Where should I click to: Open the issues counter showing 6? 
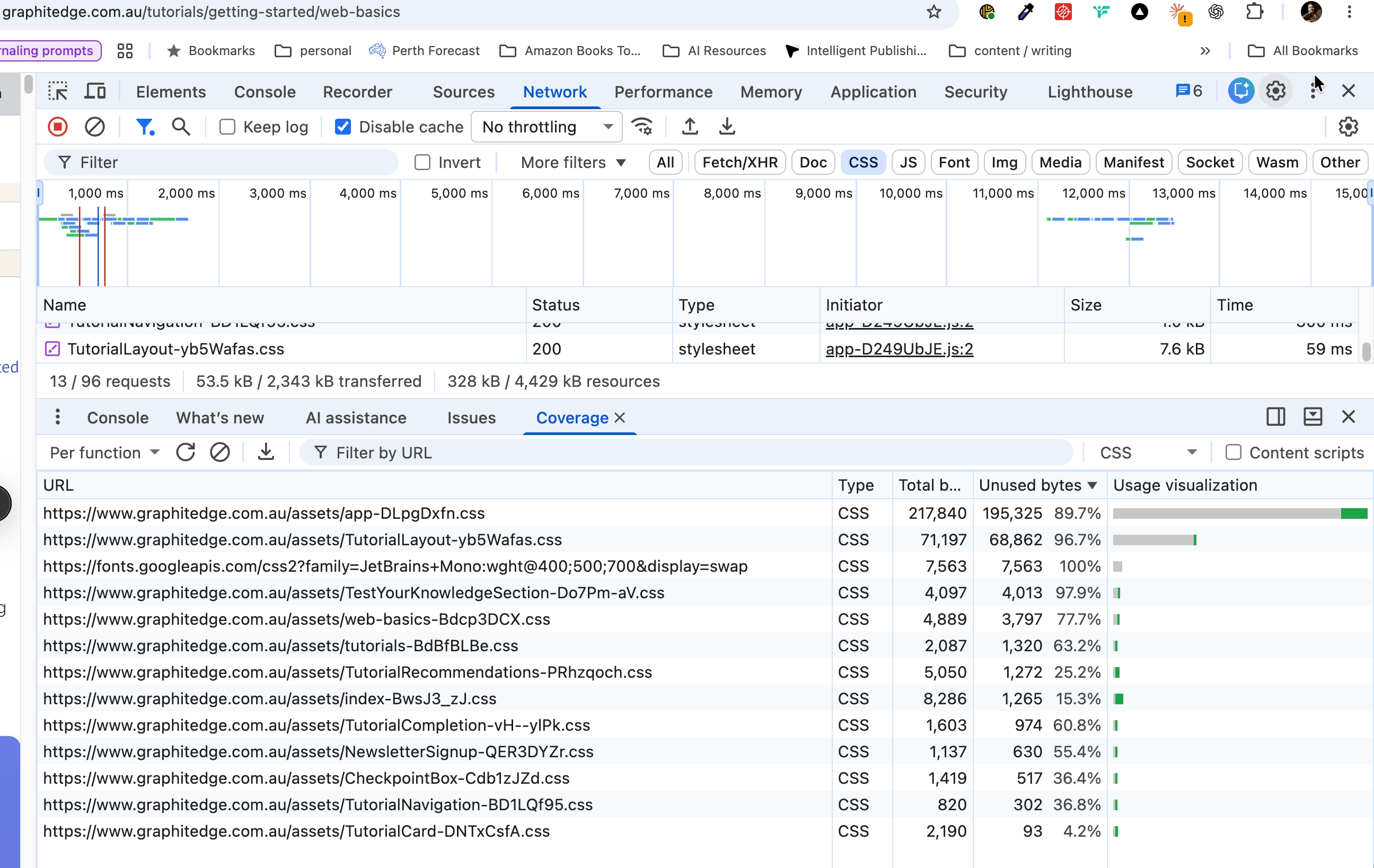(1189, 91)
